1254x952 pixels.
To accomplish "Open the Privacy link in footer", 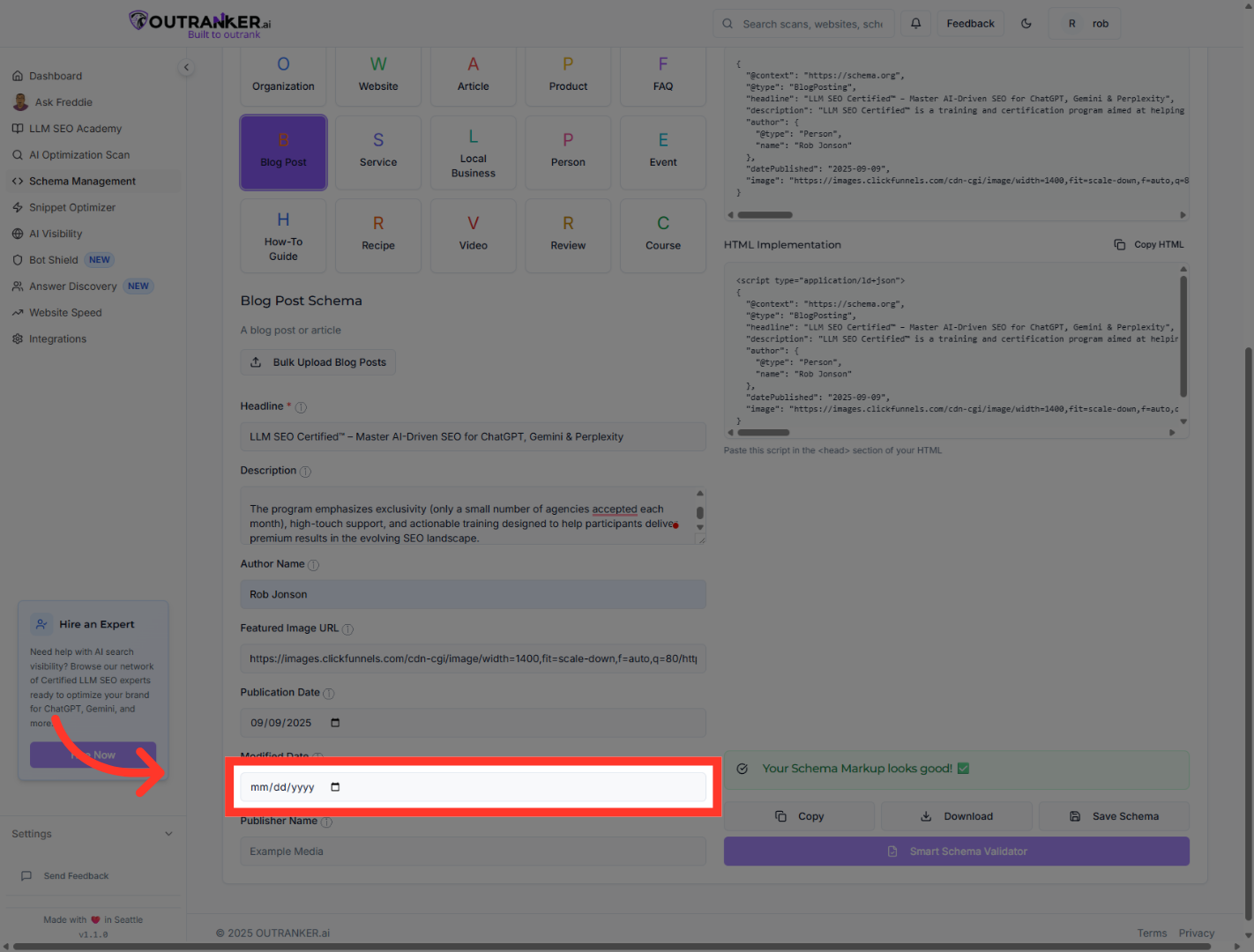I will coord(1196,933).
